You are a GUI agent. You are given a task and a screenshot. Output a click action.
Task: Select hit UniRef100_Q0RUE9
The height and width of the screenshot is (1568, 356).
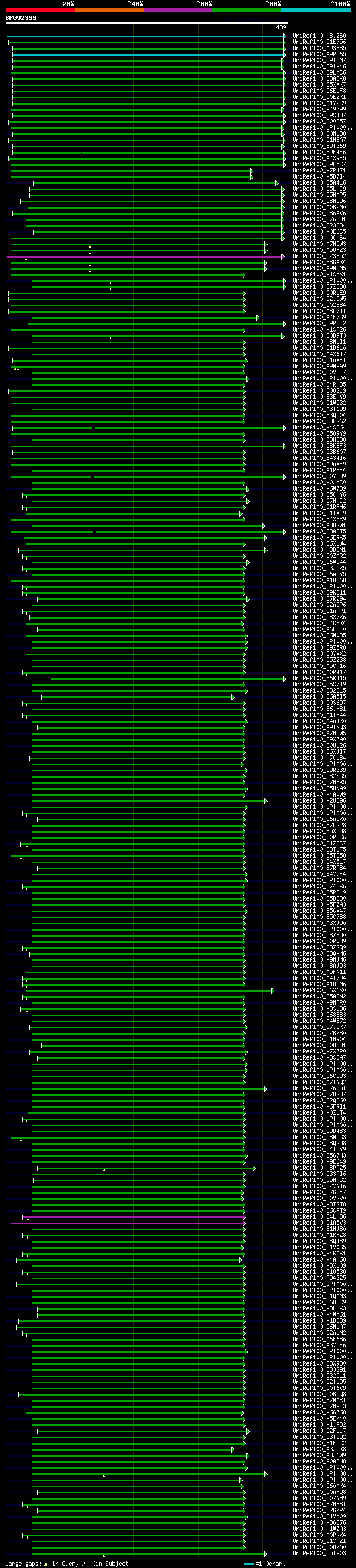pos(319,293)
